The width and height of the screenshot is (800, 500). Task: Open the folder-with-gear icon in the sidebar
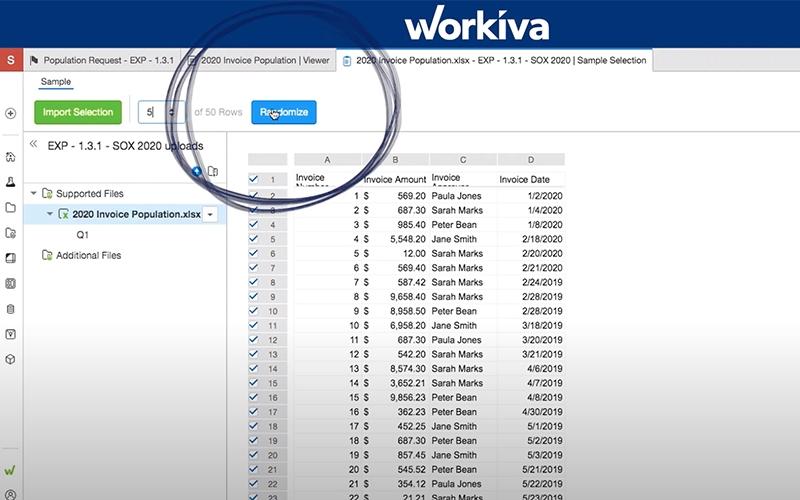coord(10,233)
